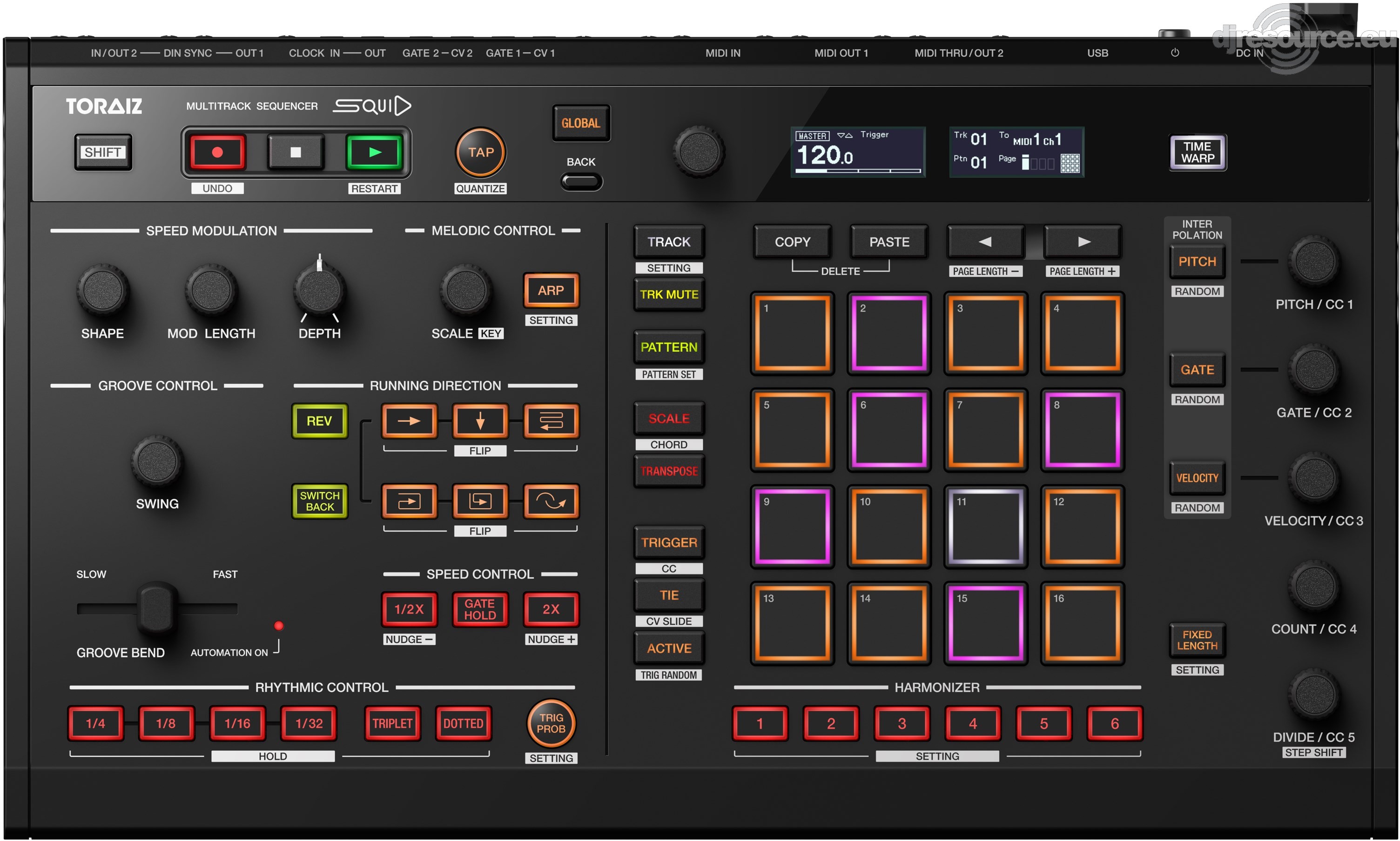Toggle the TRIPLET rhythmic button
The height and width of the screenshot is (841, 1400).
coord(392,723)
